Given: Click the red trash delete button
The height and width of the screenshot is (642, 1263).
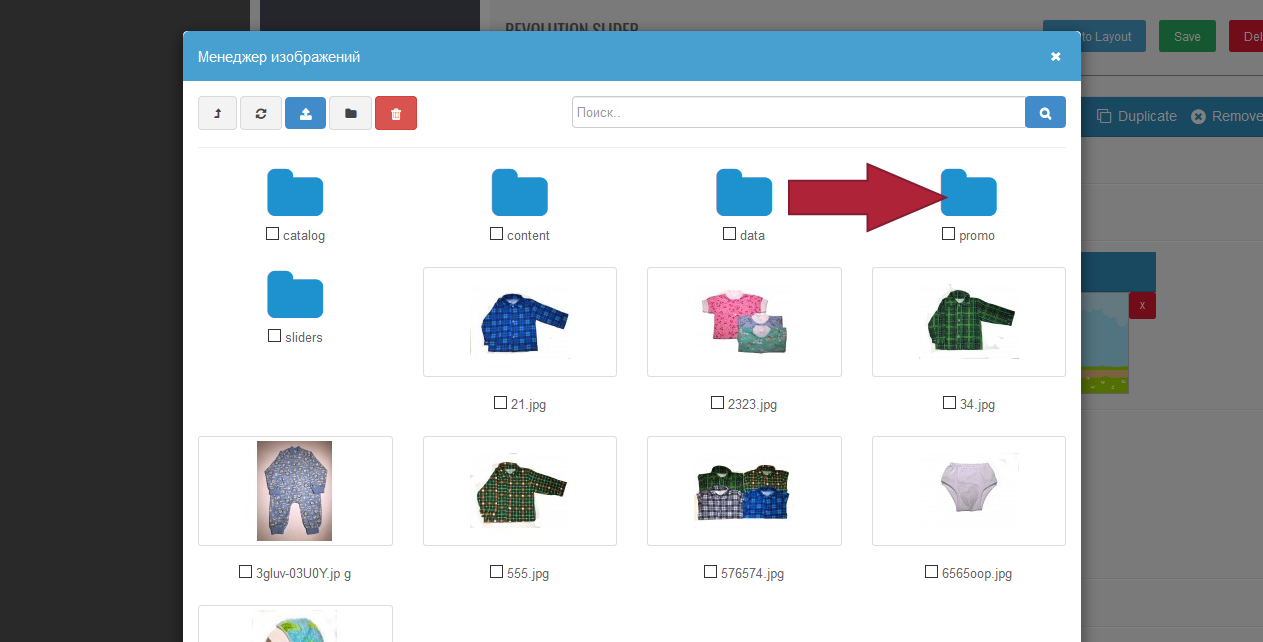Looking at the screenshot, I should (396, 113).
